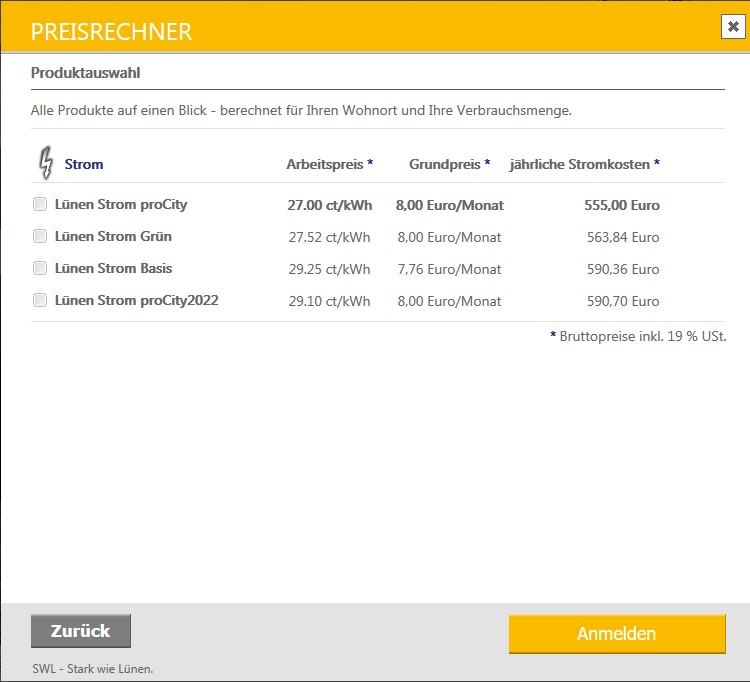Click the Lünen Strom proCity2022 label

(x=137, y=300)
